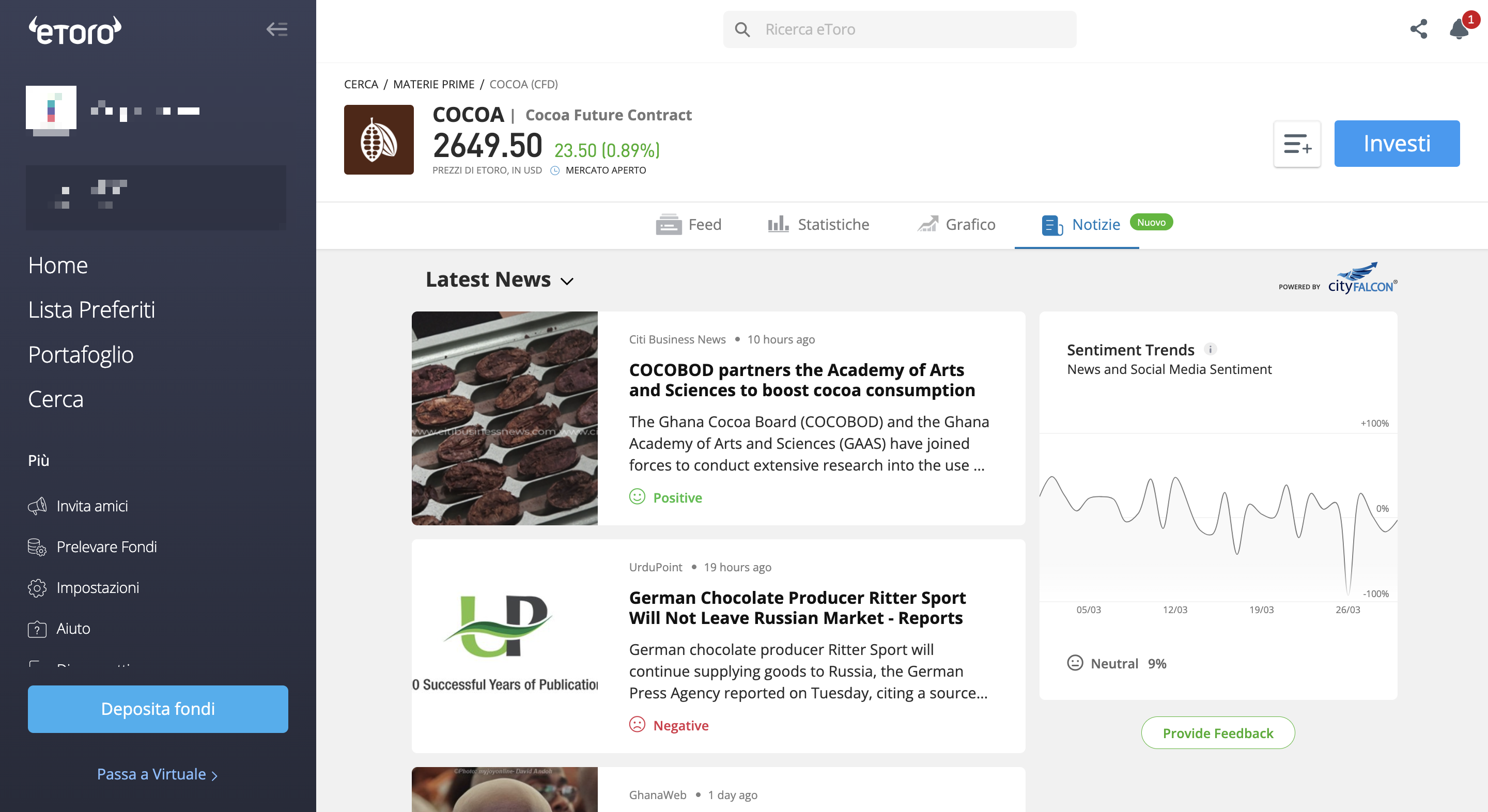The image size is (1488, 812).
Task: Open the Aiuto help icon
Action: tap(37, 628)
